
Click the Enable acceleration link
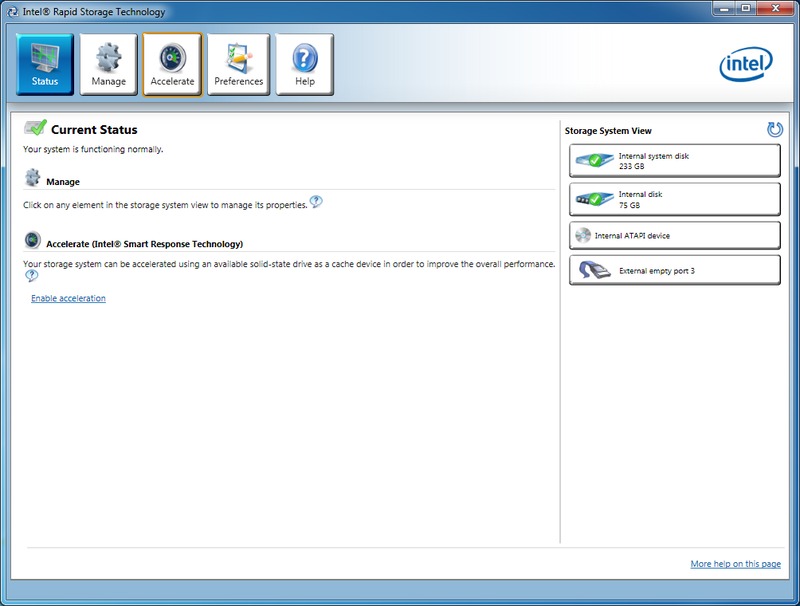[68, 299]
